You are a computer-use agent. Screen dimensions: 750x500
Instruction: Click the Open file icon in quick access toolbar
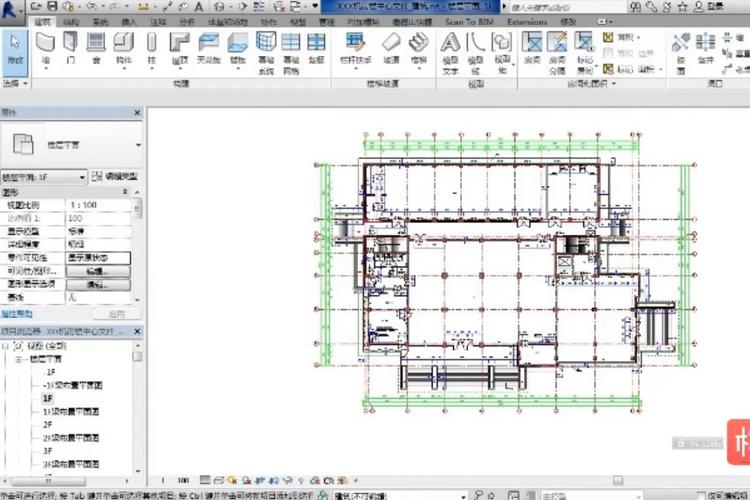tap(36, 7)
